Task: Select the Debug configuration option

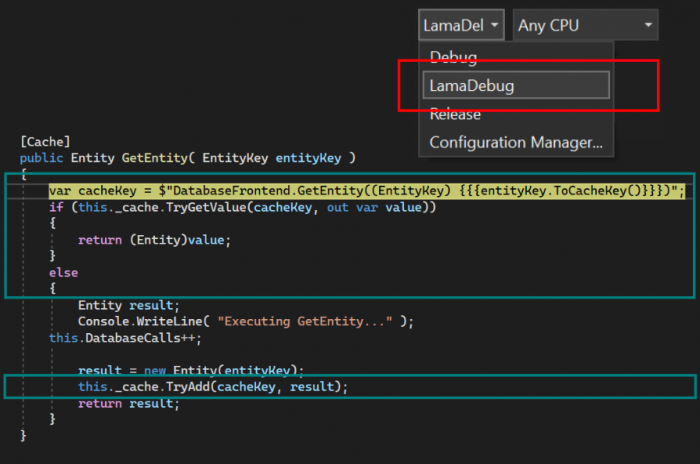Action: (x=453, y=58)
